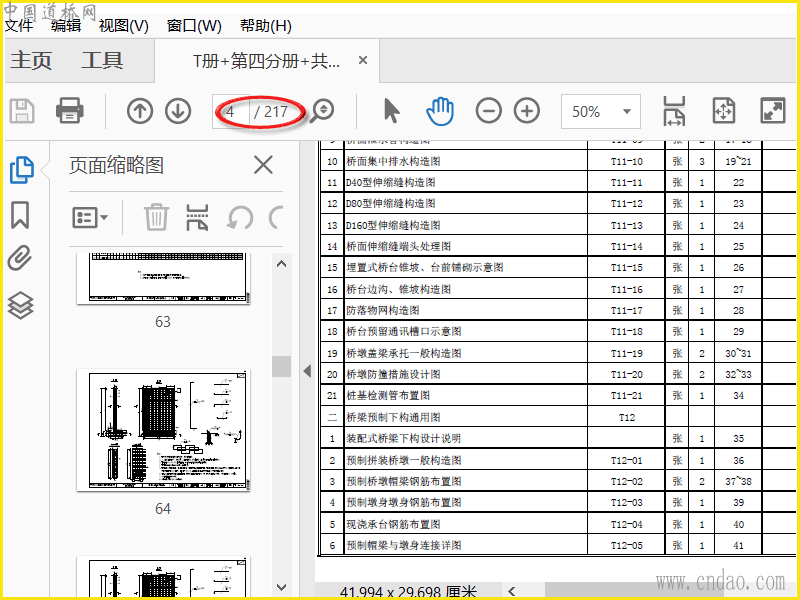
Task: Print the document with printer icon
Action: click(x=69, y=111)
